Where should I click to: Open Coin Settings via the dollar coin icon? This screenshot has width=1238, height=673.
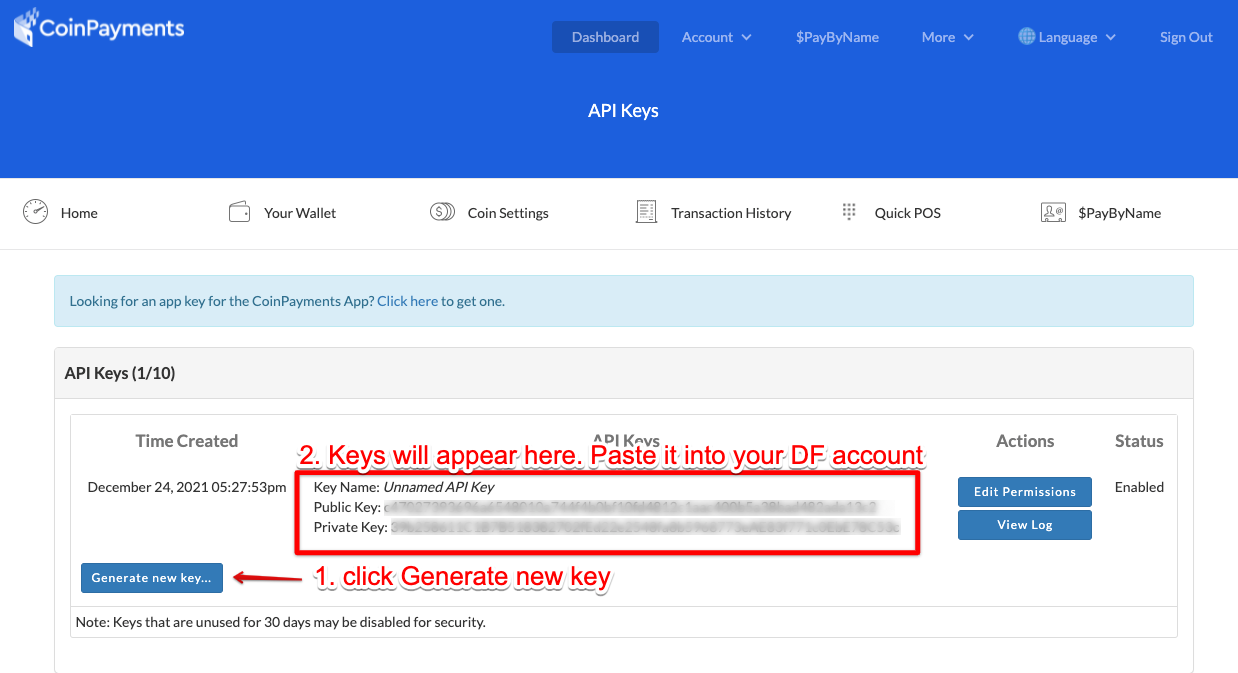442,212
